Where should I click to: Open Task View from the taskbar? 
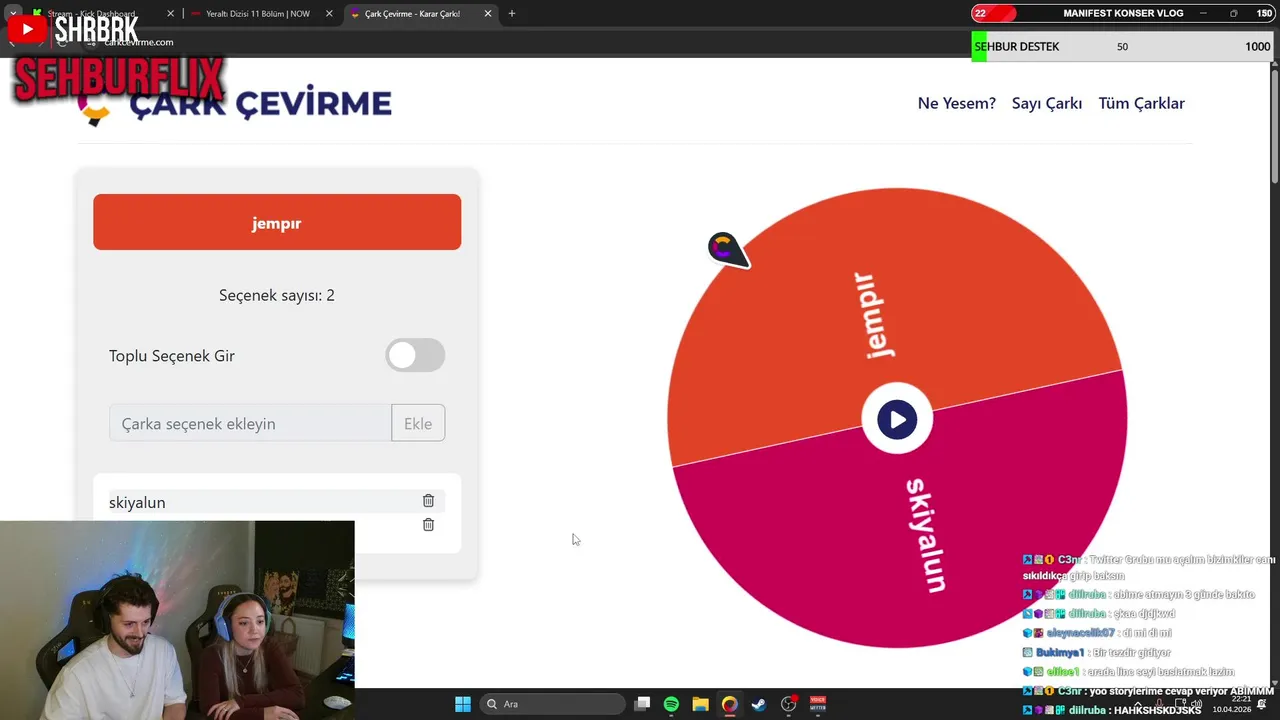(643, 704)
